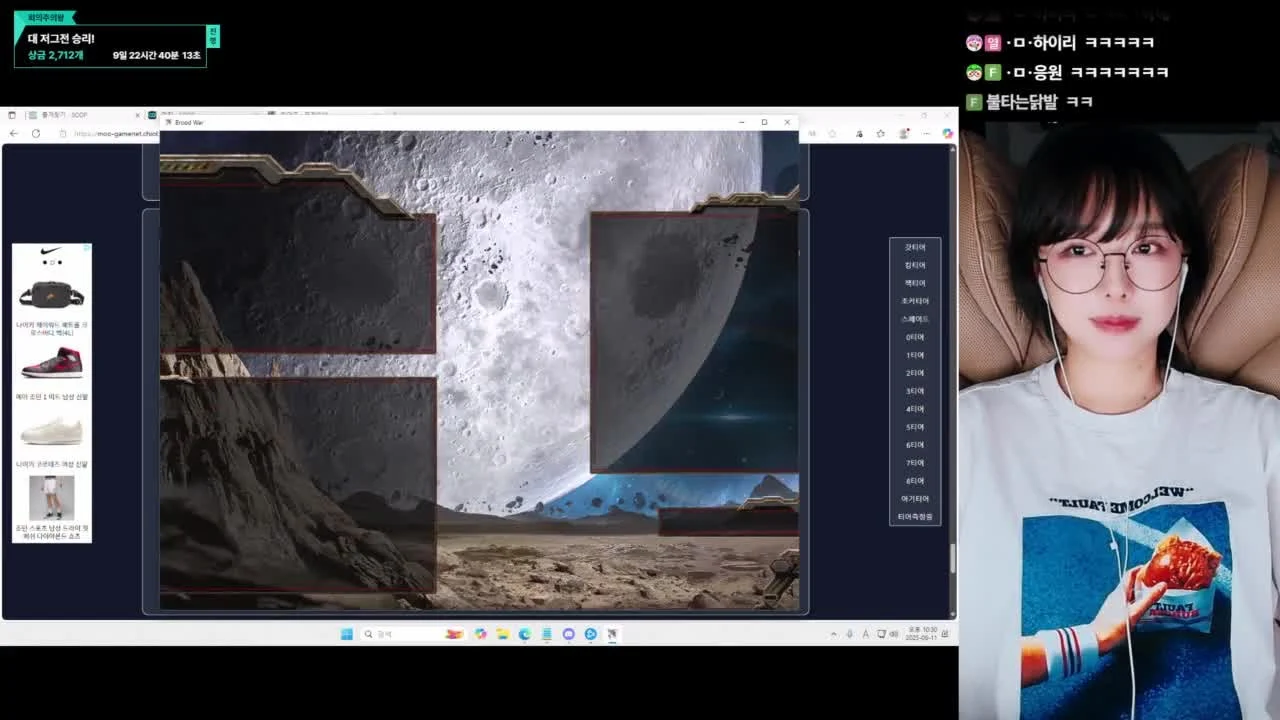Click the browser address bar URL
1280x720 pixels.
click(115, 133)
